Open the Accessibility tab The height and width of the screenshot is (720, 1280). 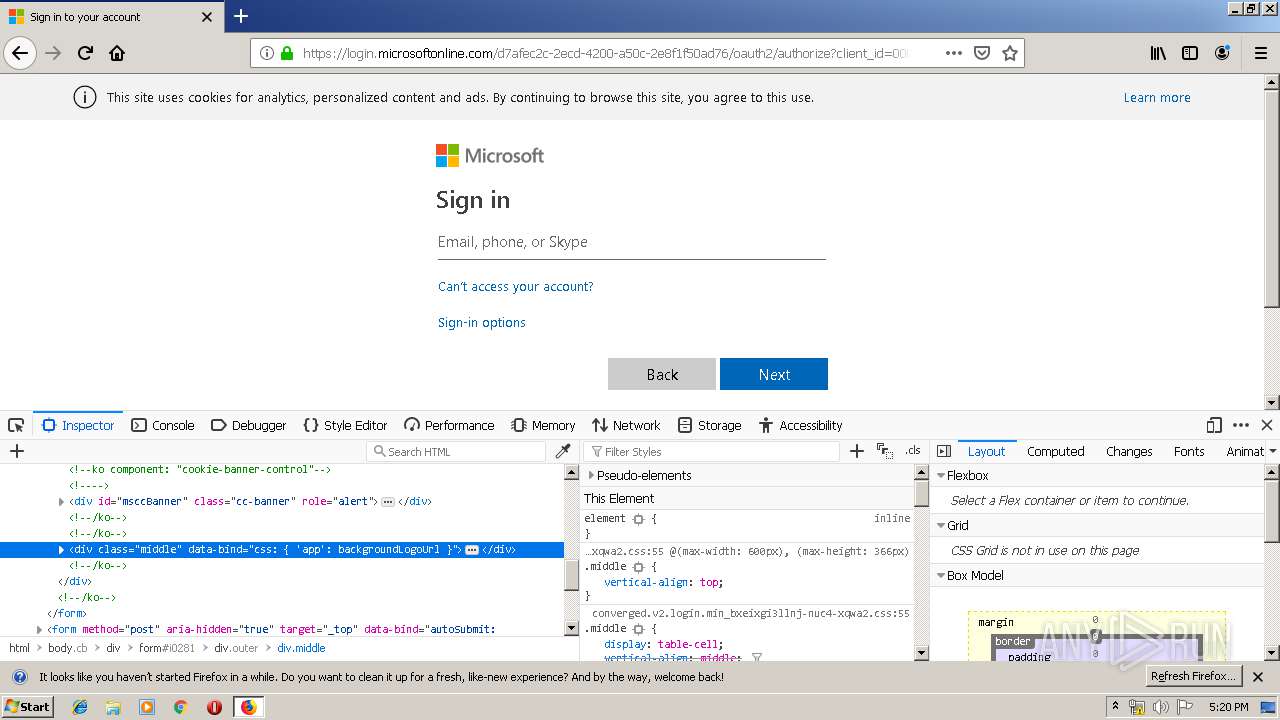click(x=801, y=425)
